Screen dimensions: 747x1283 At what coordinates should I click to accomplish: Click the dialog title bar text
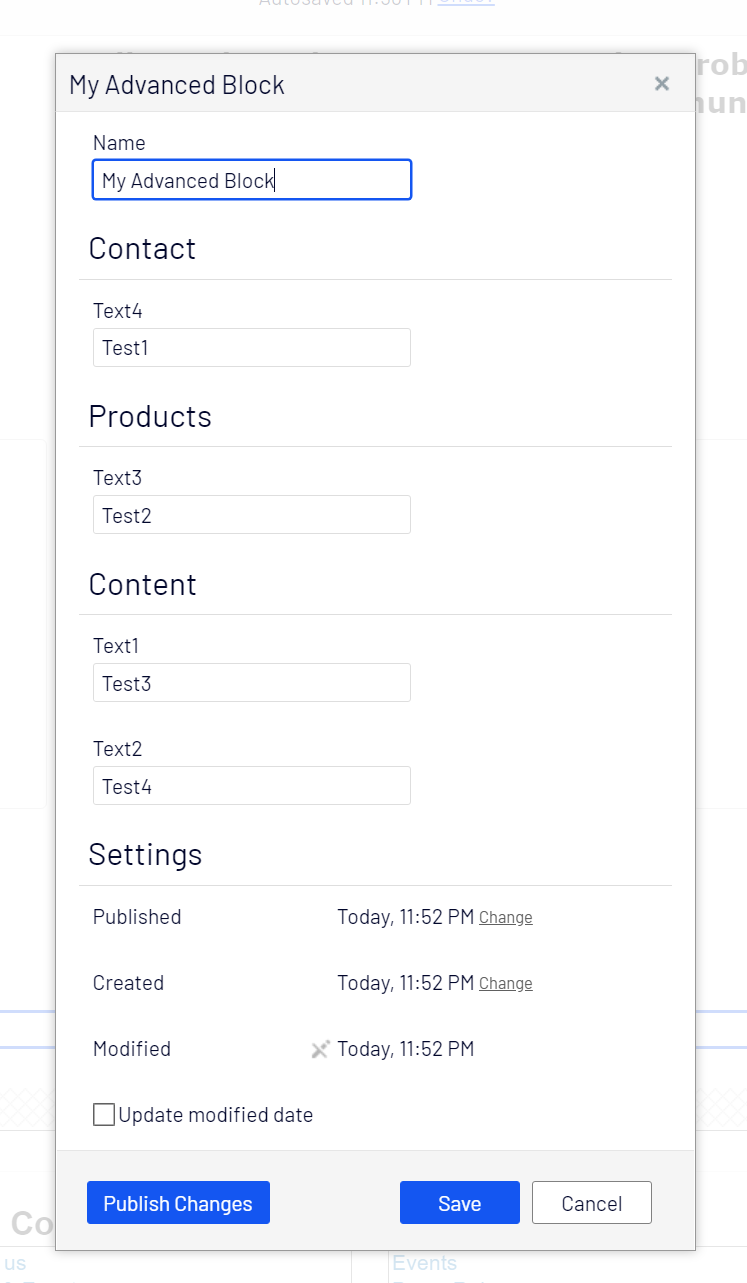[177, 85]
